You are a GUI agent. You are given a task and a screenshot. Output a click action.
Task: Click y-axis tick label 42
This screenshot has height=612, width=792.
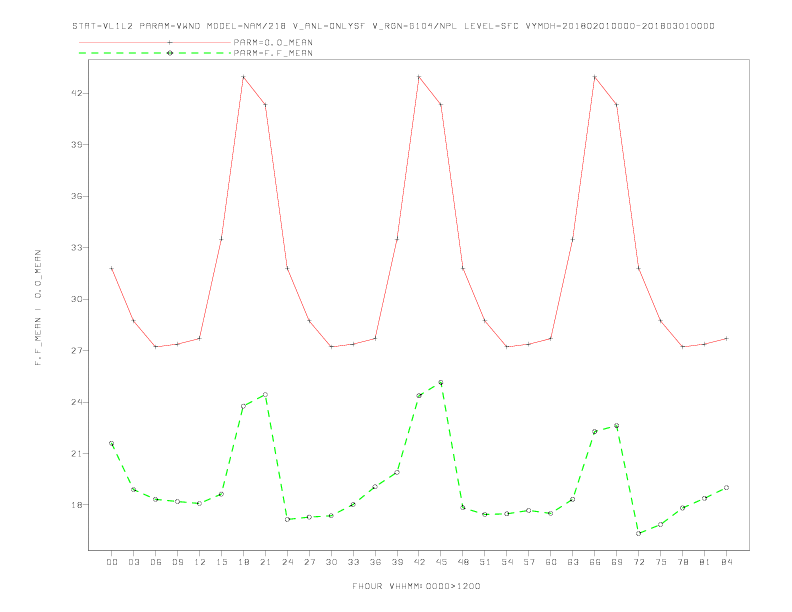point(77,93)
